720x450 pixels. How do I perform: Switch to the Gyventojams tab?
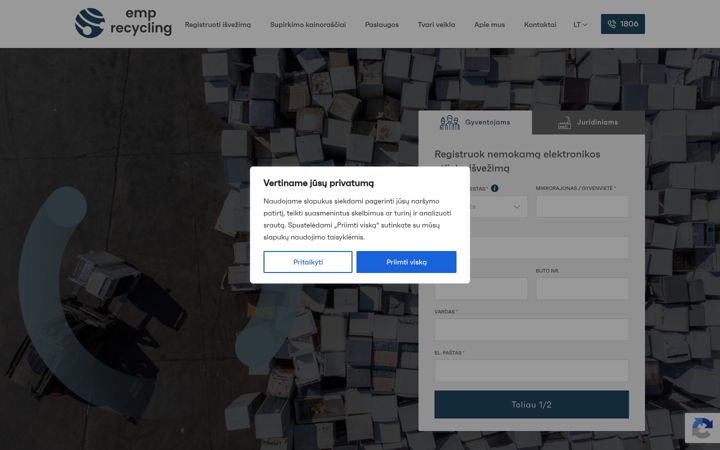pyautogui.click(x=475, y=122)
